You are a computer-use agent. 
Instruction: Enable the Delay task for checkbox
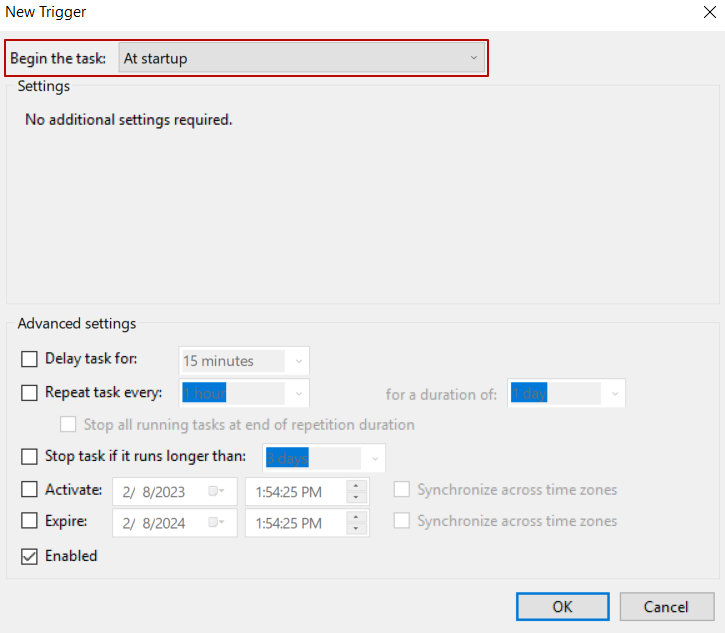tap(29, 359)
